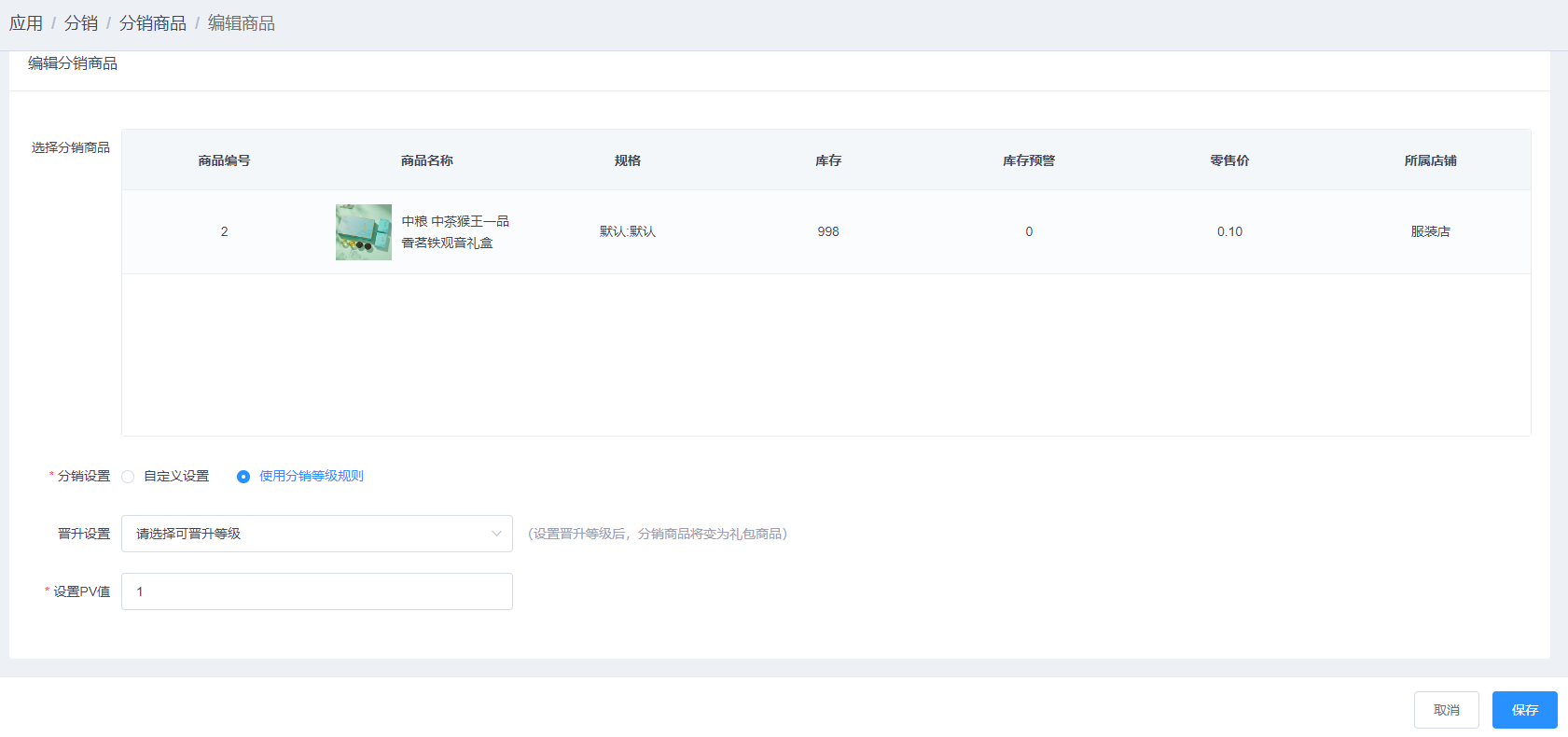This screenshot has height=737, width=1568.
Task: Click the 规格 column header
Action: 628,160
